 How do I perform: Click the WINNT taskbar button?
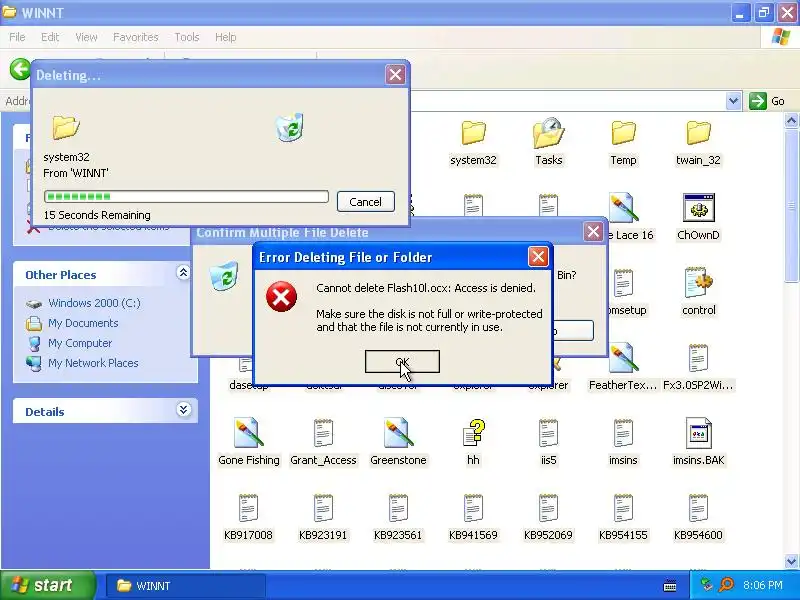[185, 586]
